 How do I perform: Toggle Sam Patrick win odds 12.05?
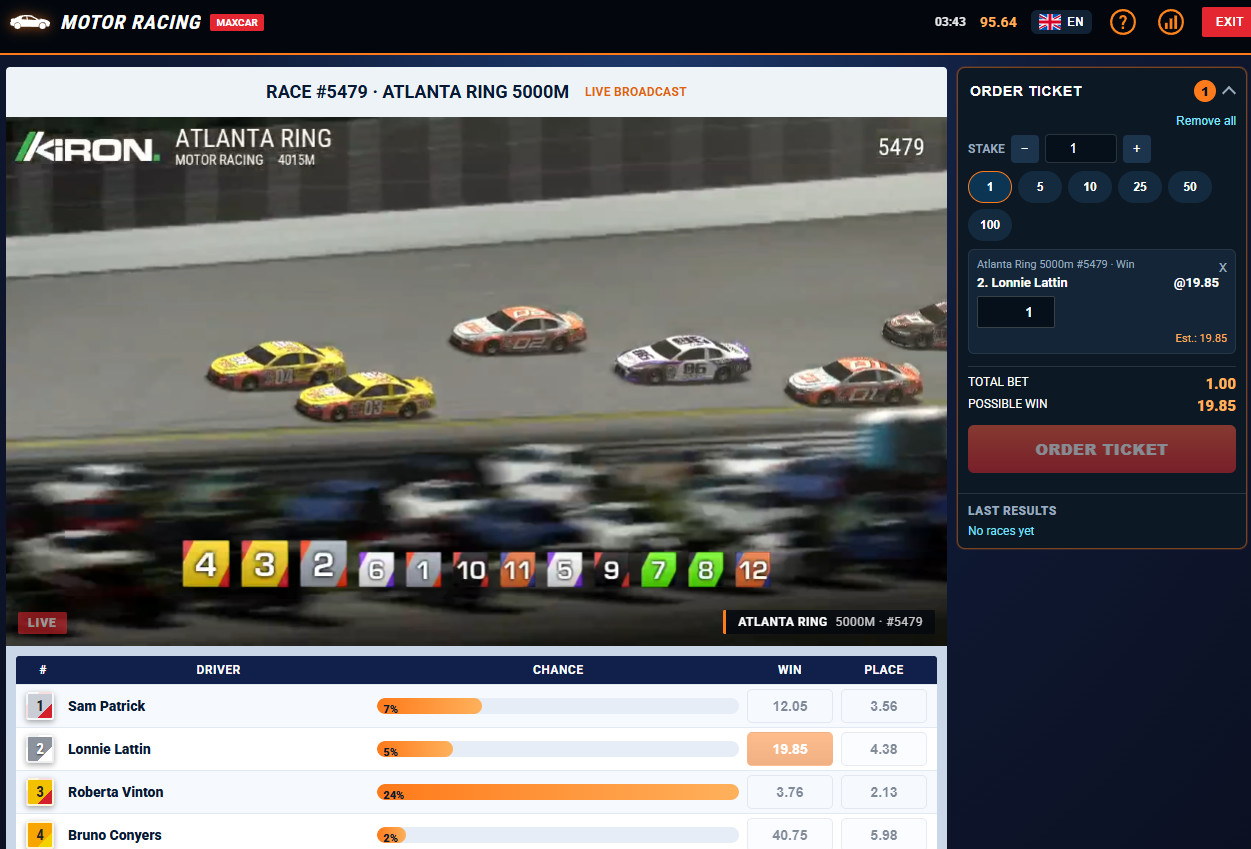tap(790, 706)
